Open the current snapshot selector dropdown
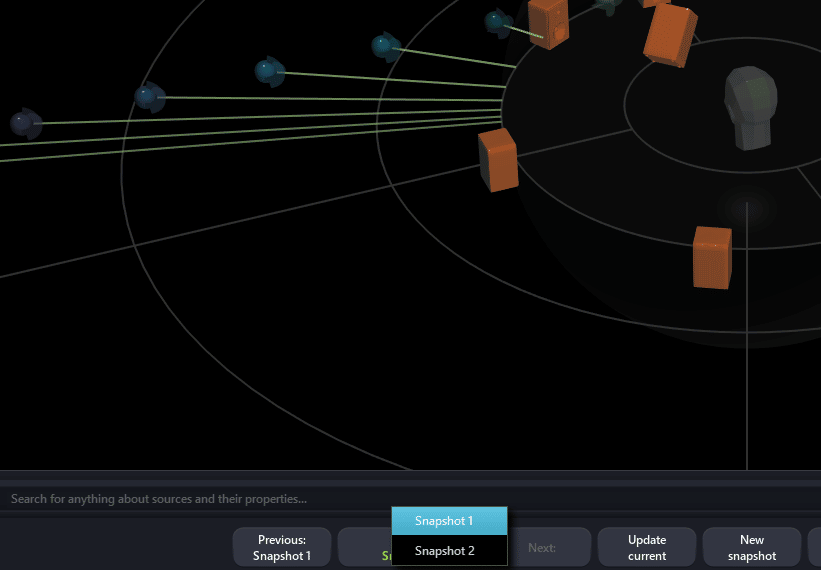The width and height of the screenshot is (821, 570). pos(364,547)
